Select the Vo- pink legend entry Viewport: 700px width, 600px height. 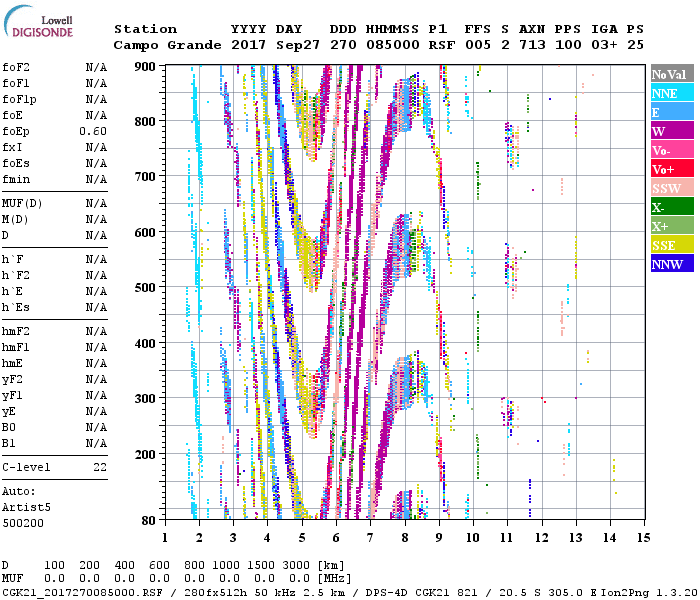pyautogui.click(x=670, y=150)
